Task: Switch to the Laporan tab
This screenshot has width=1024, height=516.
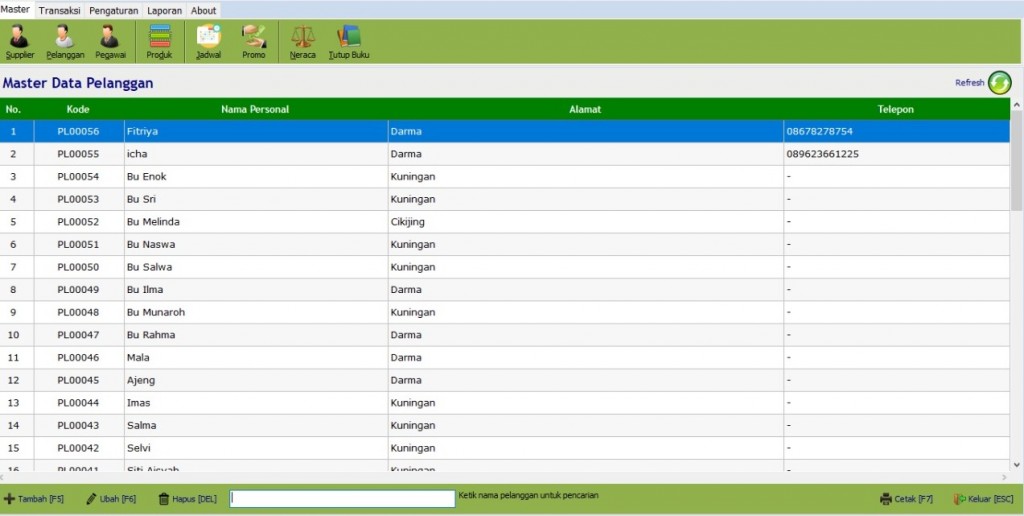Action: click(165, 10)
